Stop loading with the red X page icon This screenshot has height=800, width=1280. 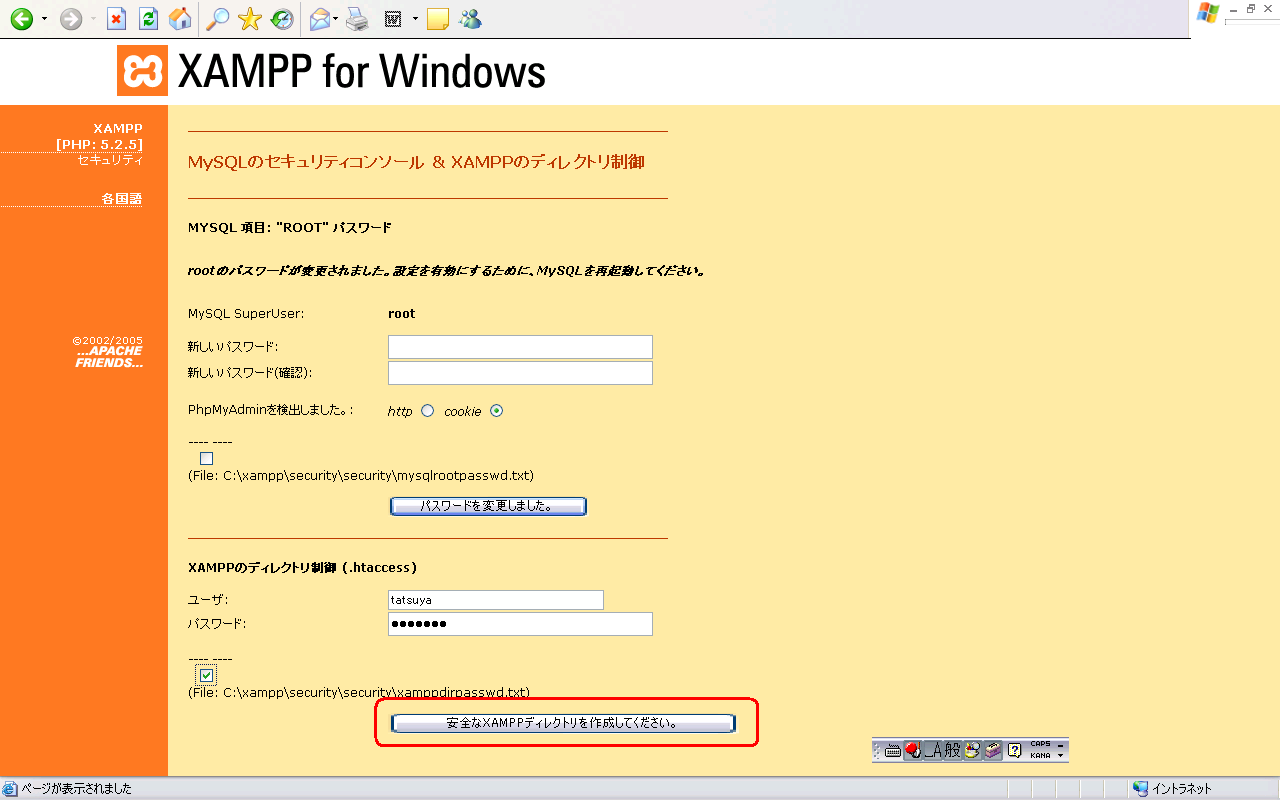point(117,19)
